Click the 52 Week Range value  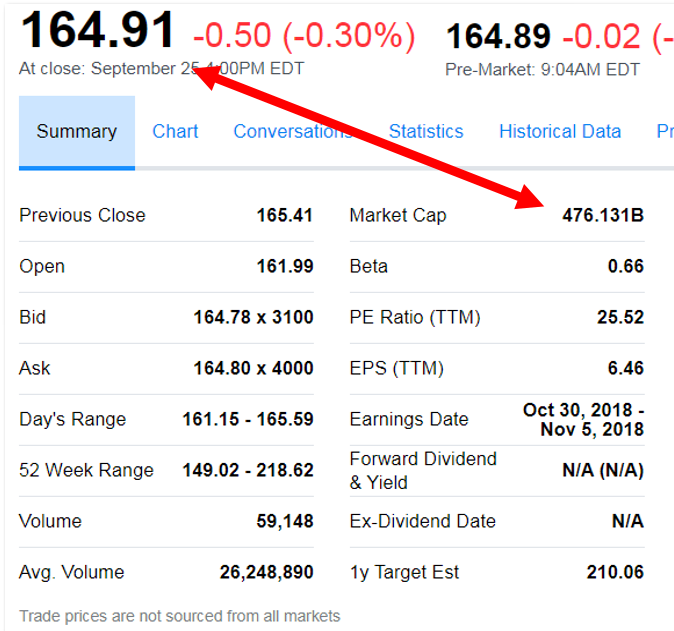(247, 470)
